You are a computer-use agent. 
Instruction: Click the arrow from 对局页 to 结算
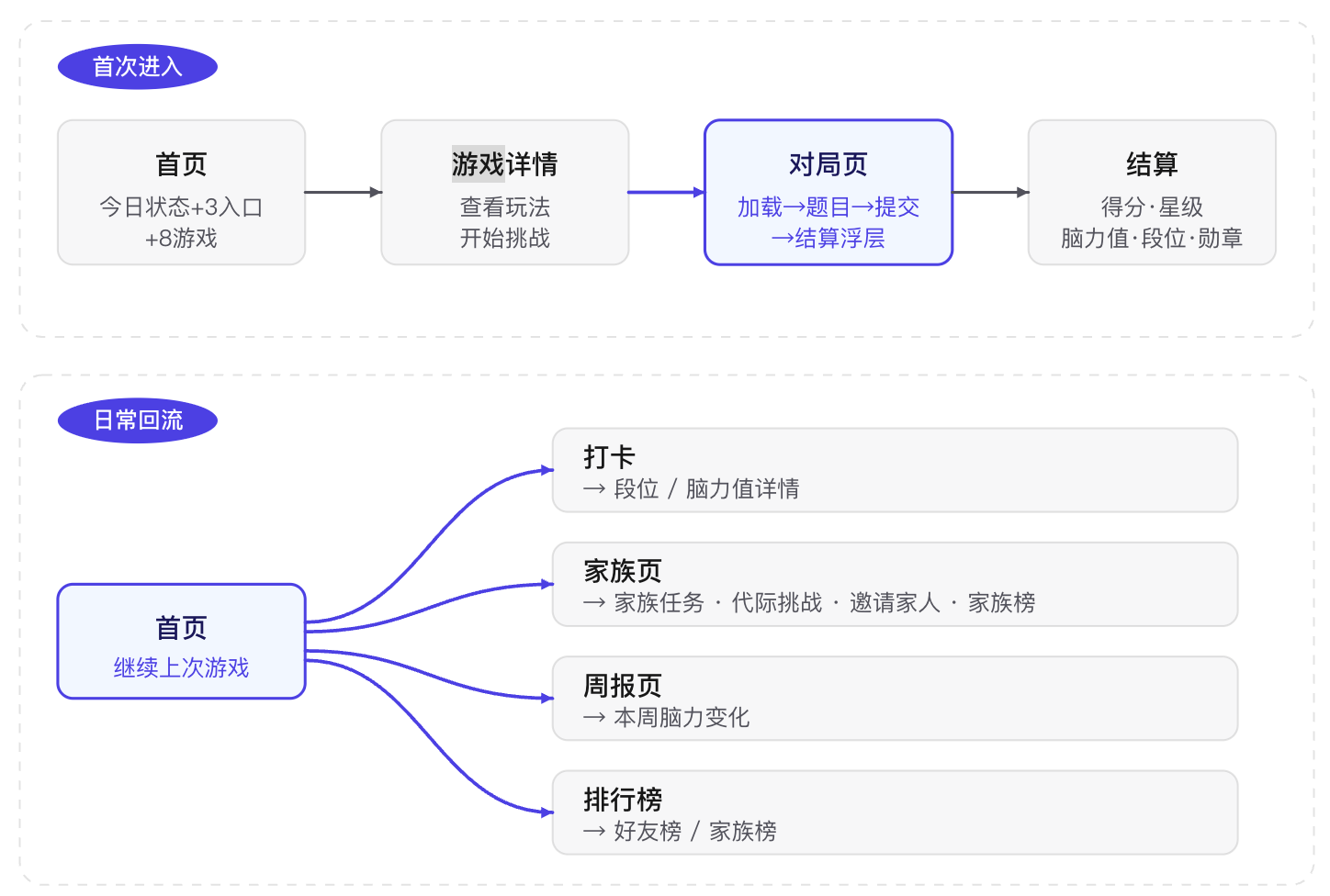991,193
